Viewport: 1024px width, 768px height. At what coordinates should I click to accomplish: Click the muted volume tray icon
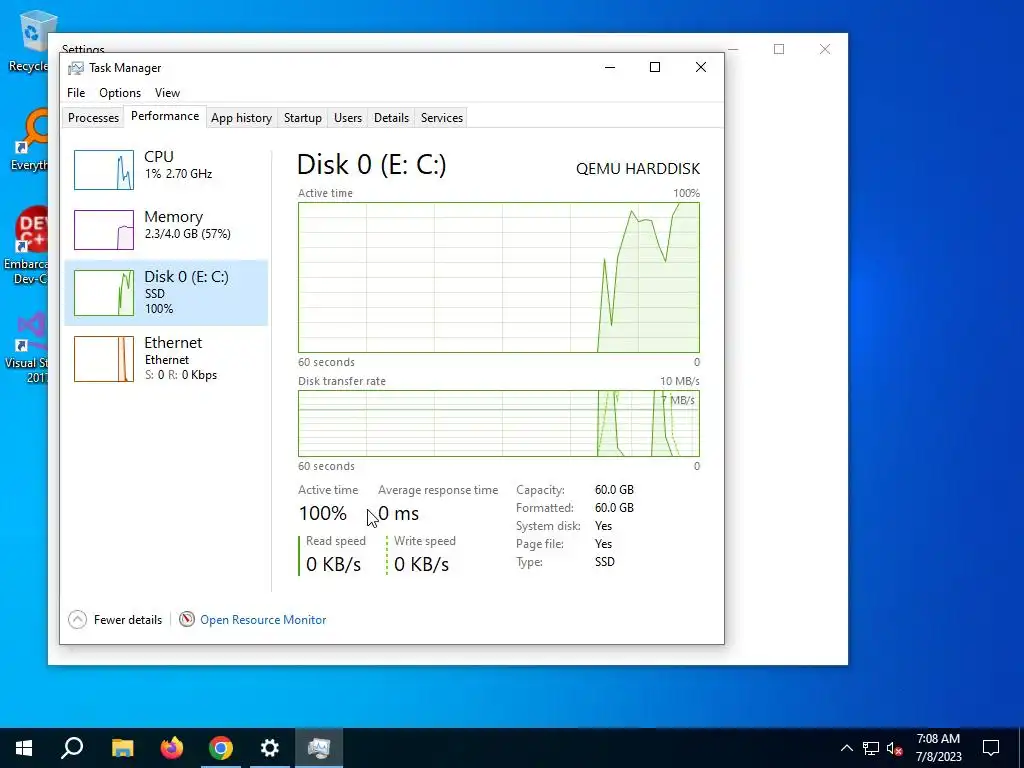tap(894, 748)
